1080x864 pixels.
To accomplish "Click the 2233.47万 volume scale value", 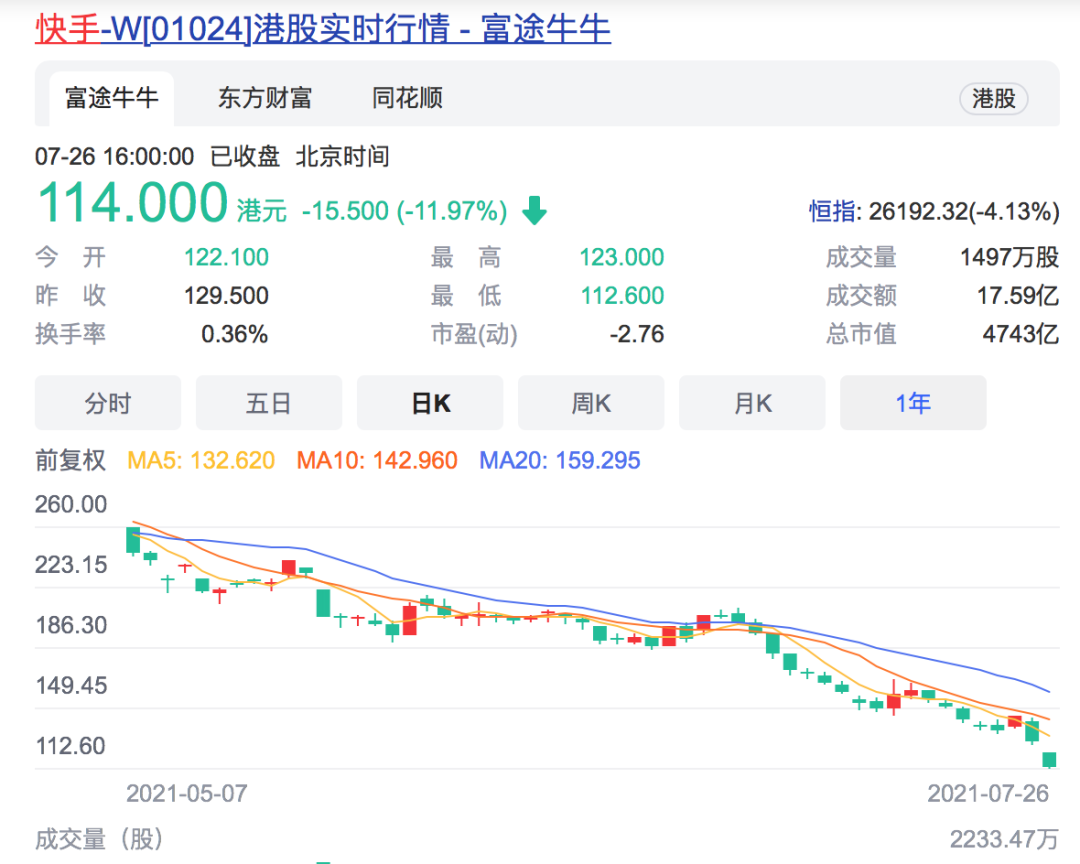I will (x=1004, y=839).
